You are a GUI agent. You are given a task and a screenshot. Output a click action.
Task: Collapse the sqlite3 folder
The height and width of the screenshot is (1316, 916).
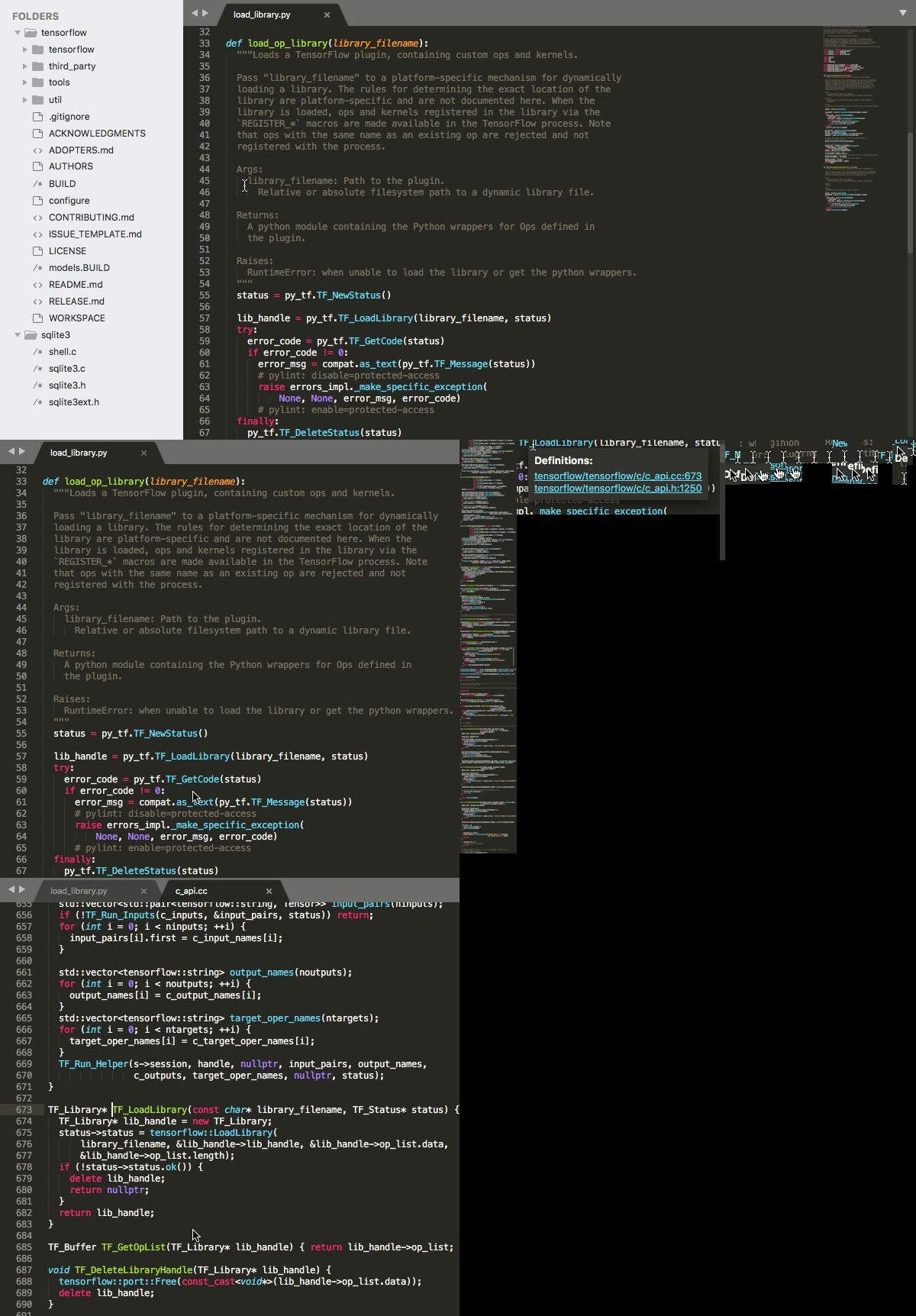pos(18,335)
